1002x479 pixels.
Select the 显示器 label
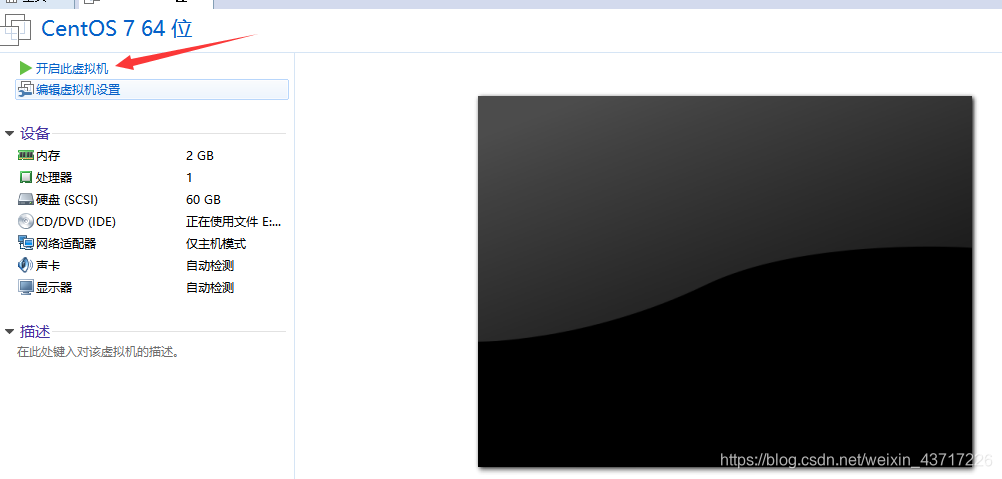coord(54,287)
